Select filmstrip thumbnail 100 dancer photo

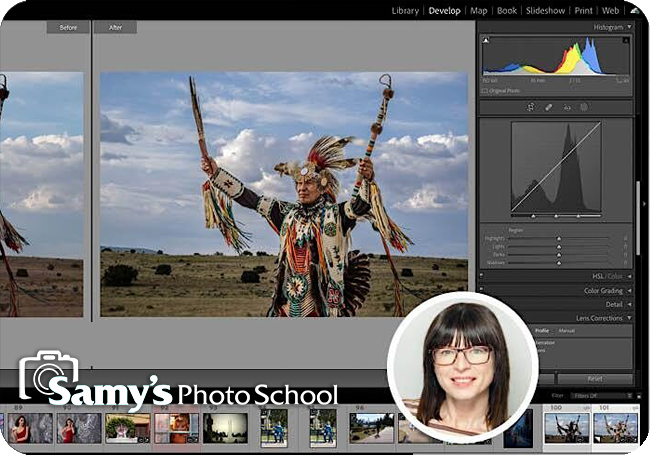click(567, 428)
